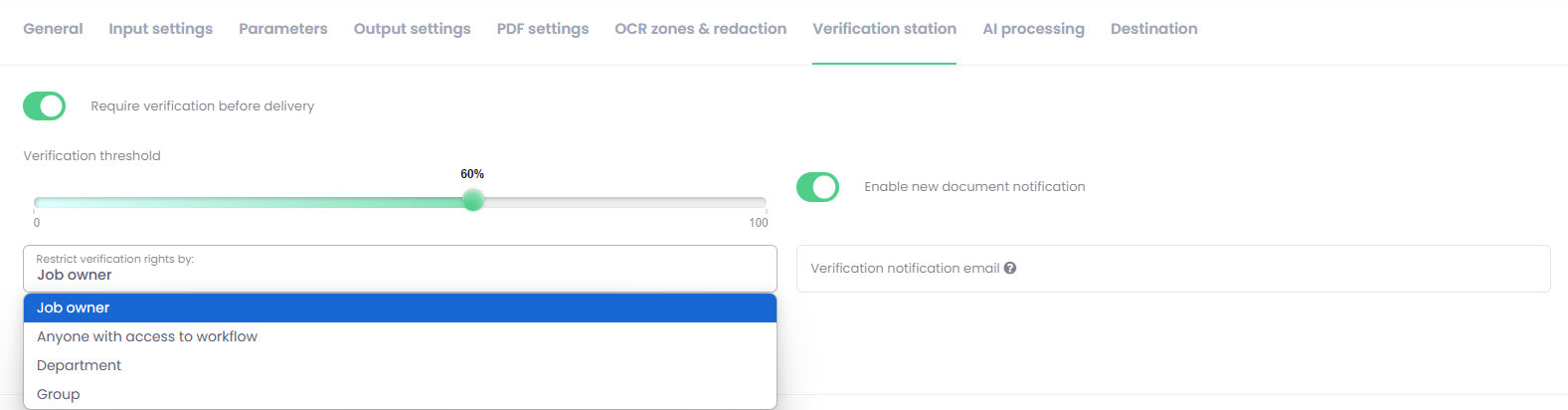Click the slider track near 100
The image size is (1568, 410).
[758, 202]
